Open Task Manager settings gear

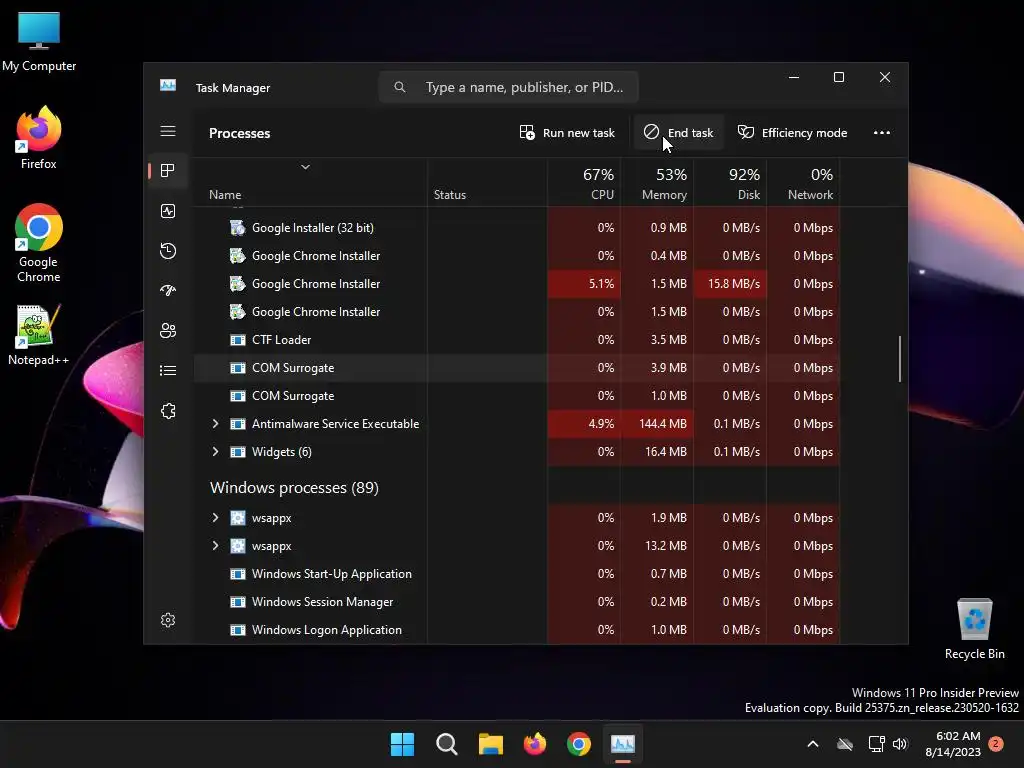coord(168,620)
